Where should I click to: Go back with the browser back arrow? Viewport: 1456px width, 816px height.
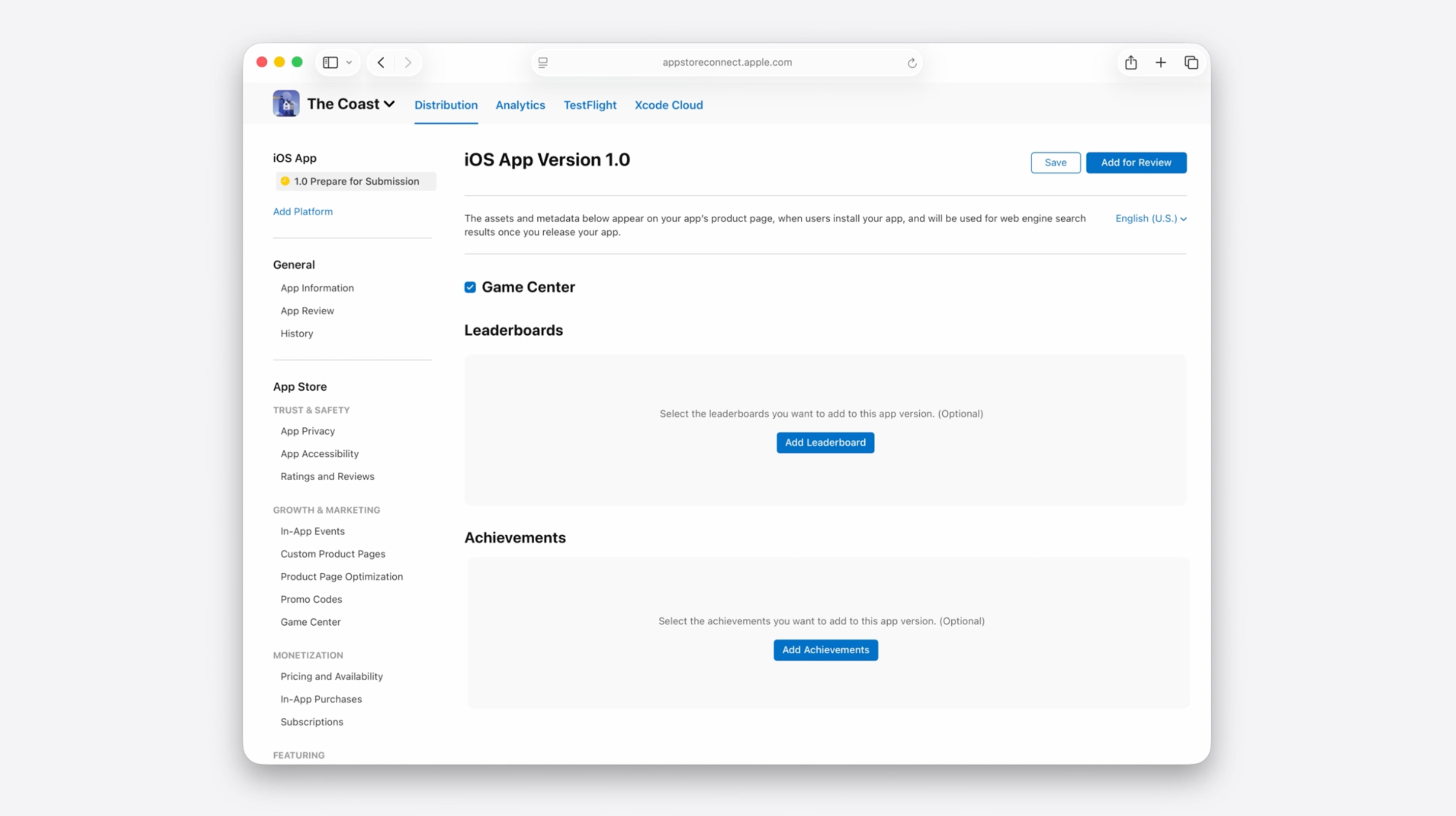381,62
